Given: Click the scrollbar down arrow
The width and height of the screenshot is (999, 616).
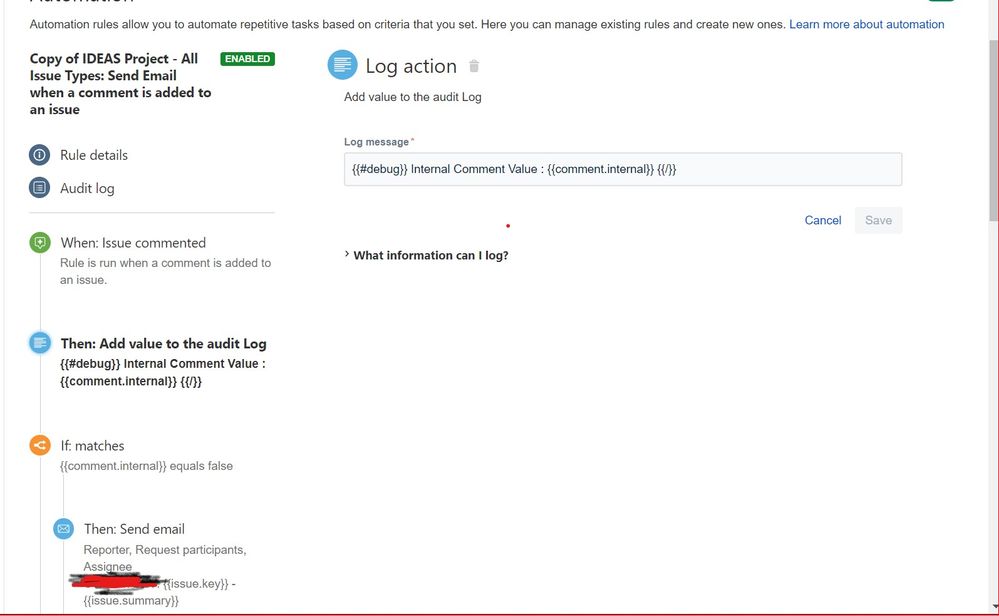Looking at the screenshot, I should (x=994, y=607).
